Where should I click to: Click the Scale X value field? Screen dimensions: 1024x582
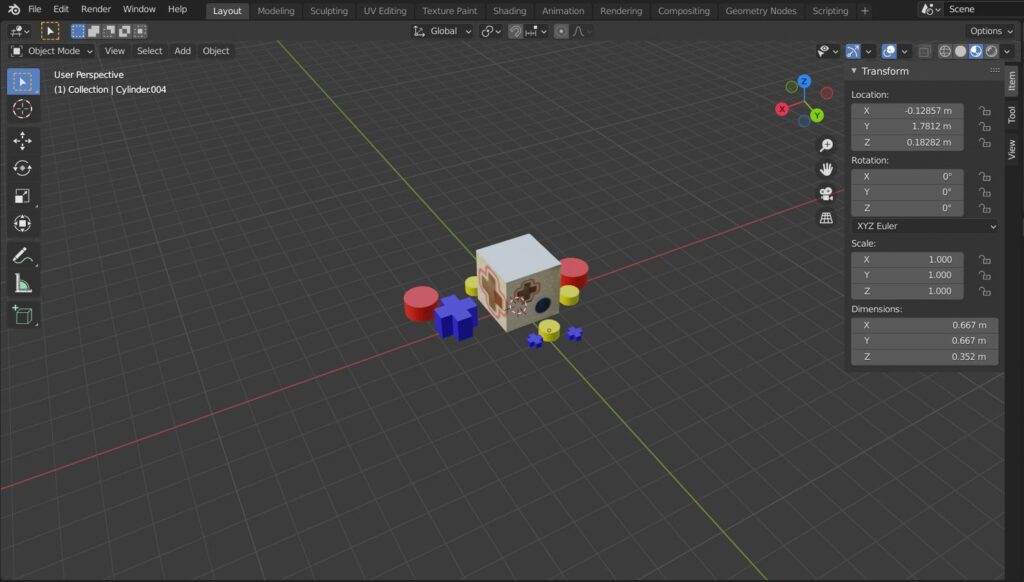(907, 259)
